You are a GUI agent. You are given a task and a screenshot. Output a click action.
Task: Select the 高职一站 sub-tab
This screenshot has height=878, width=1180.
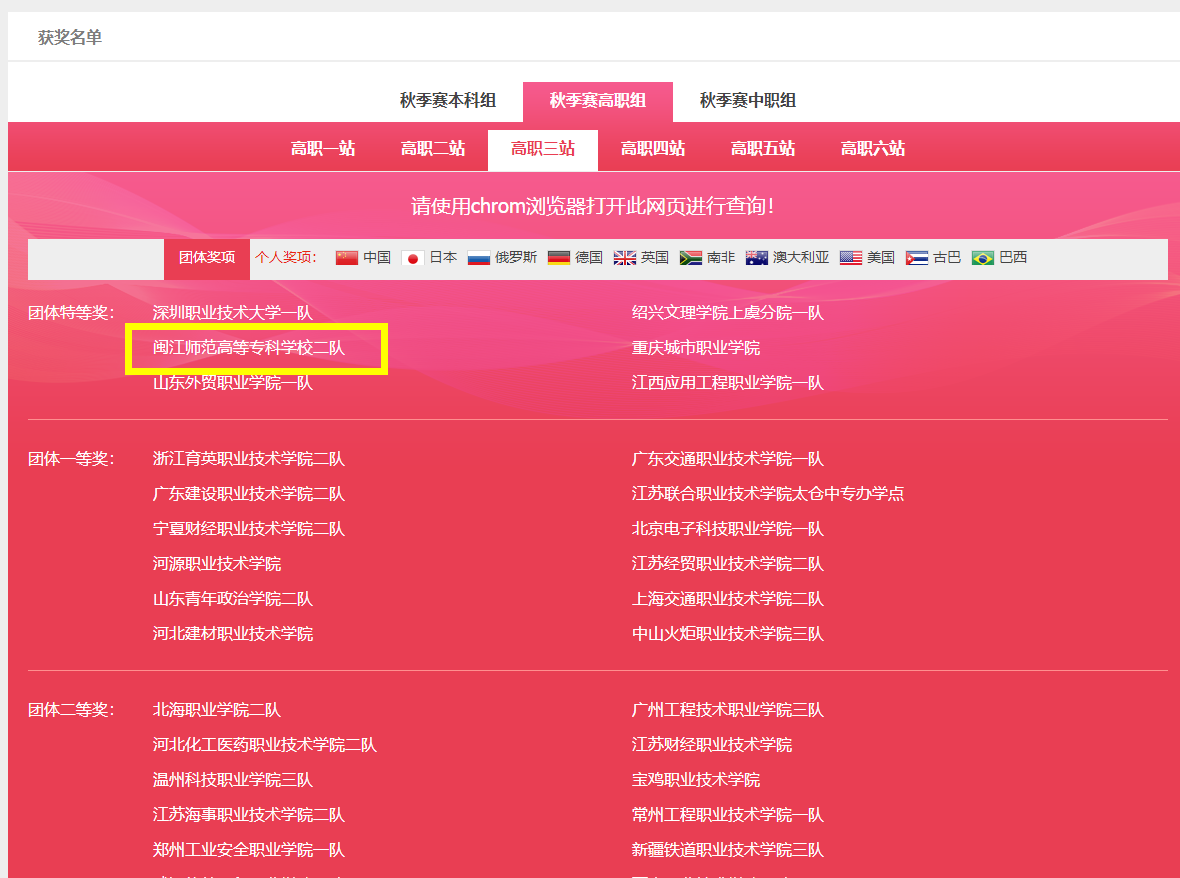(323, 149)
